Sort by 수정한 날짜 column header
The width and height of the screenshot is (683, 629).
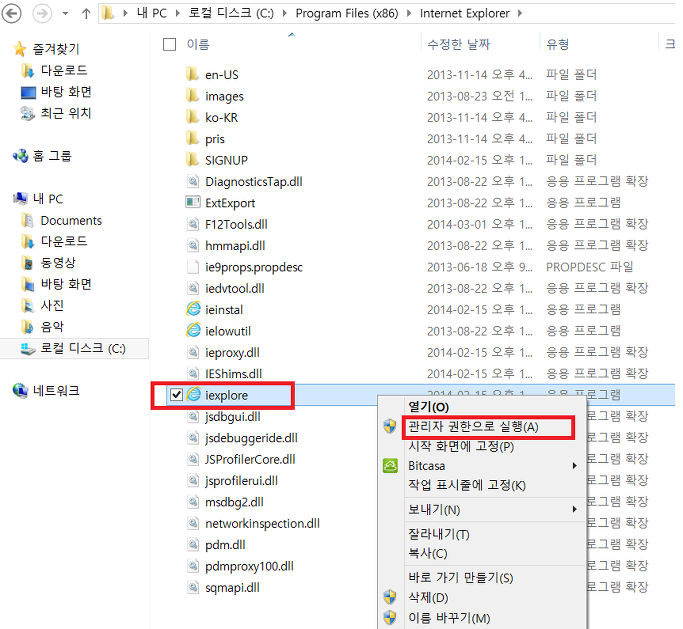point(459,44)
